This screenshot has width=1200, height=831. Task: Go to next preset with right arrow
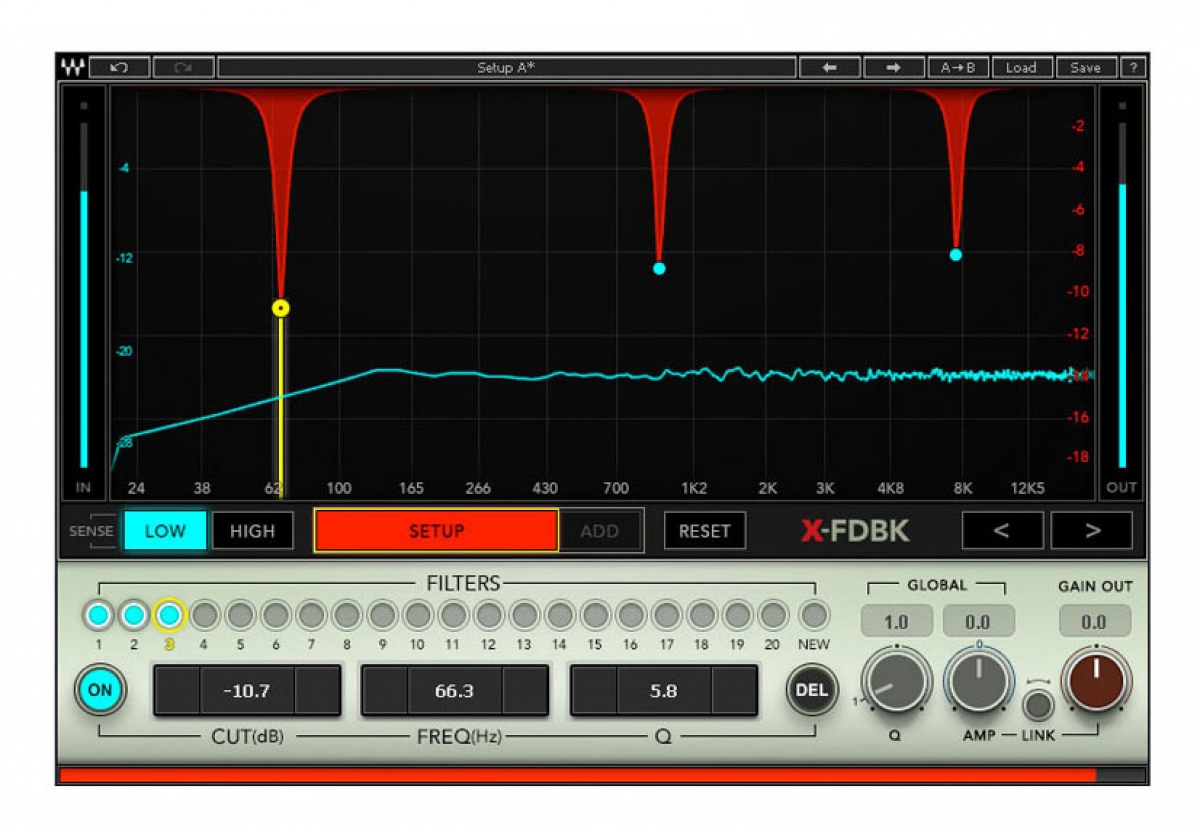[x=894, y=68]
